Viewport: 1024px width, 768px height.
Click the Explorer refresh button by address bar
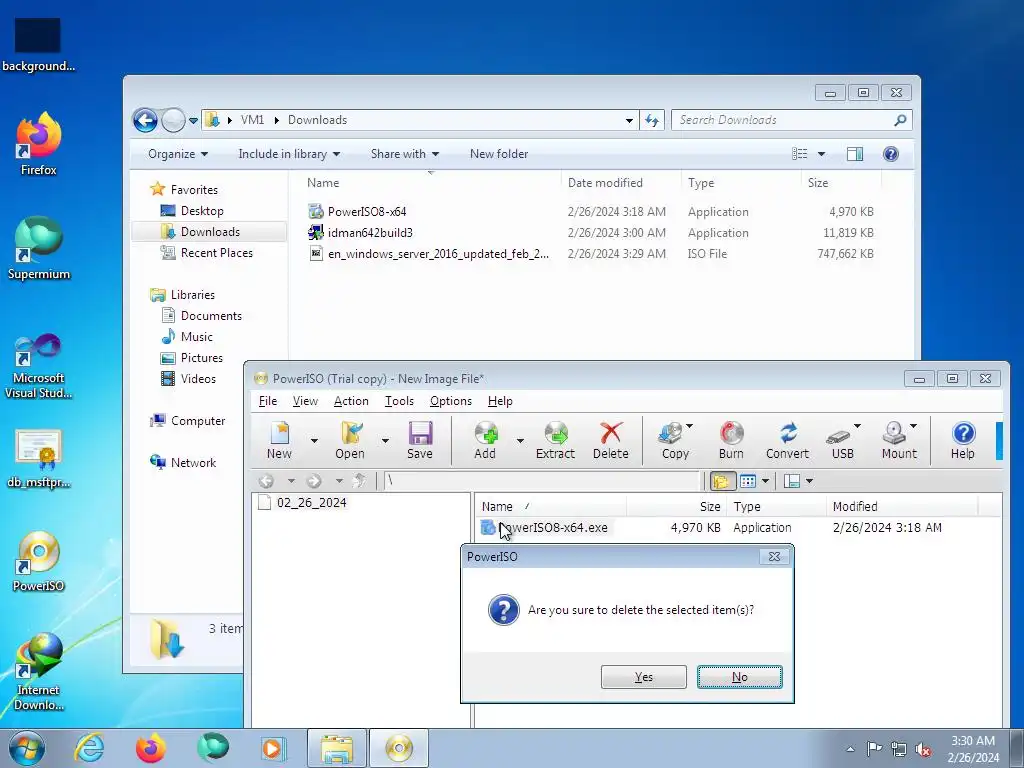[652, 120]
